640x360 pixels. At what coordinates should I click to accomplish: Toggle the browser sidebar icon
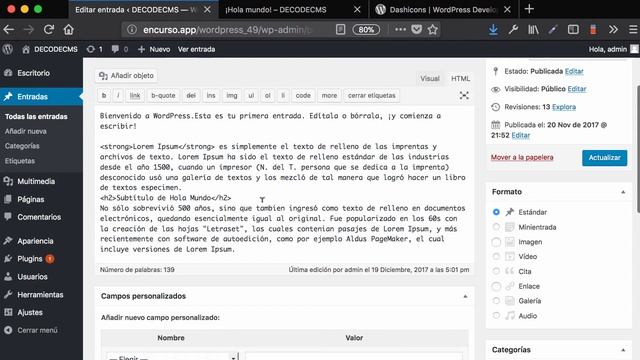573,29
